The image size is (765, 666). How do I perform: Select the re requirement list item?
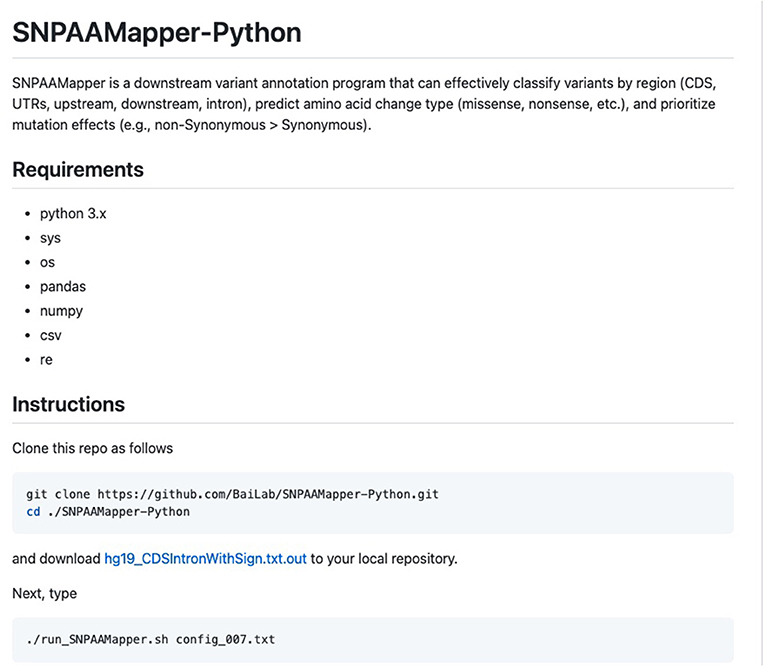pos(46,360)
